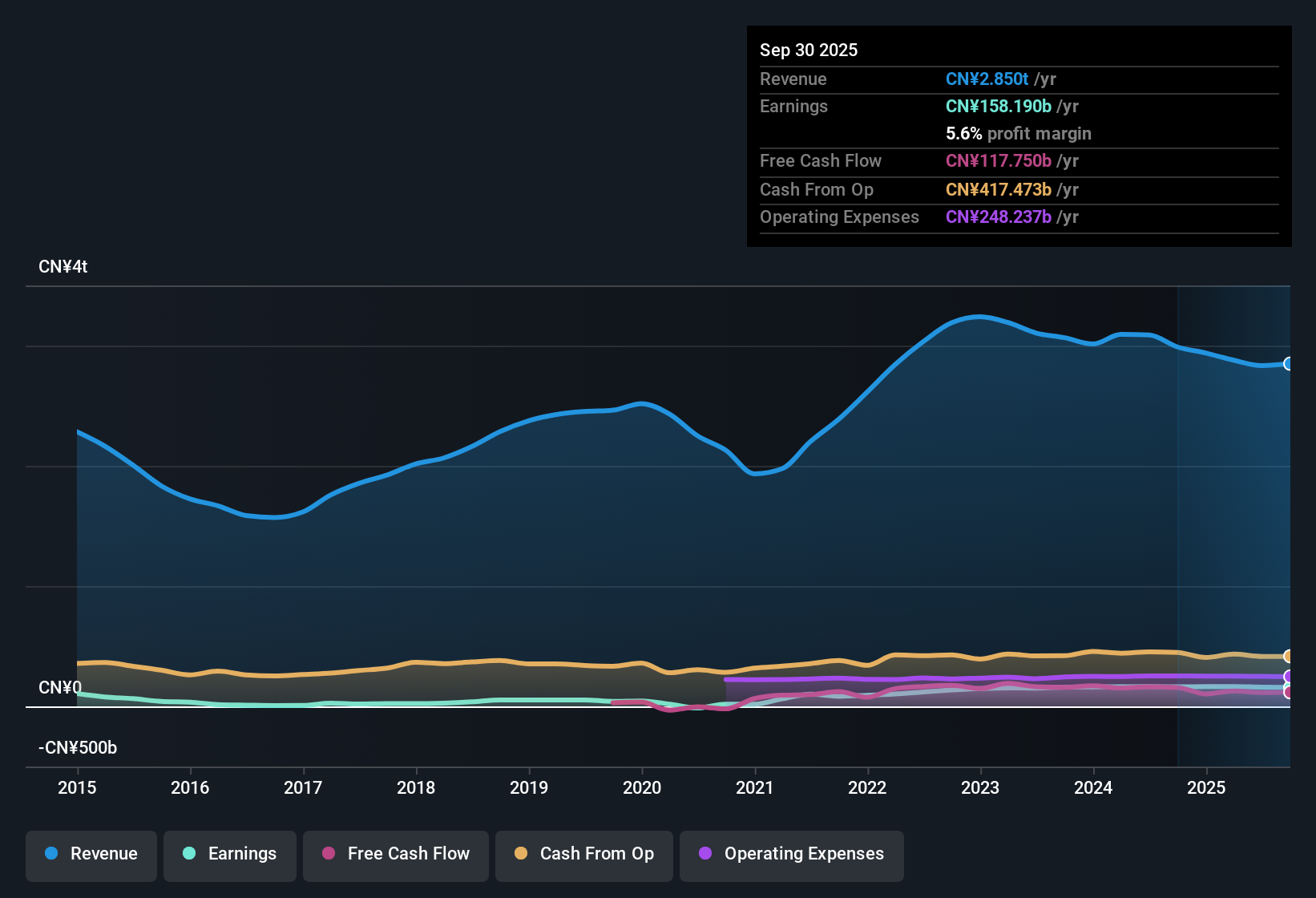The height and width of the screenshot is (898, 1316).
Task: Click the CN¥417.473b Cash From Op value
Action: 999,190
